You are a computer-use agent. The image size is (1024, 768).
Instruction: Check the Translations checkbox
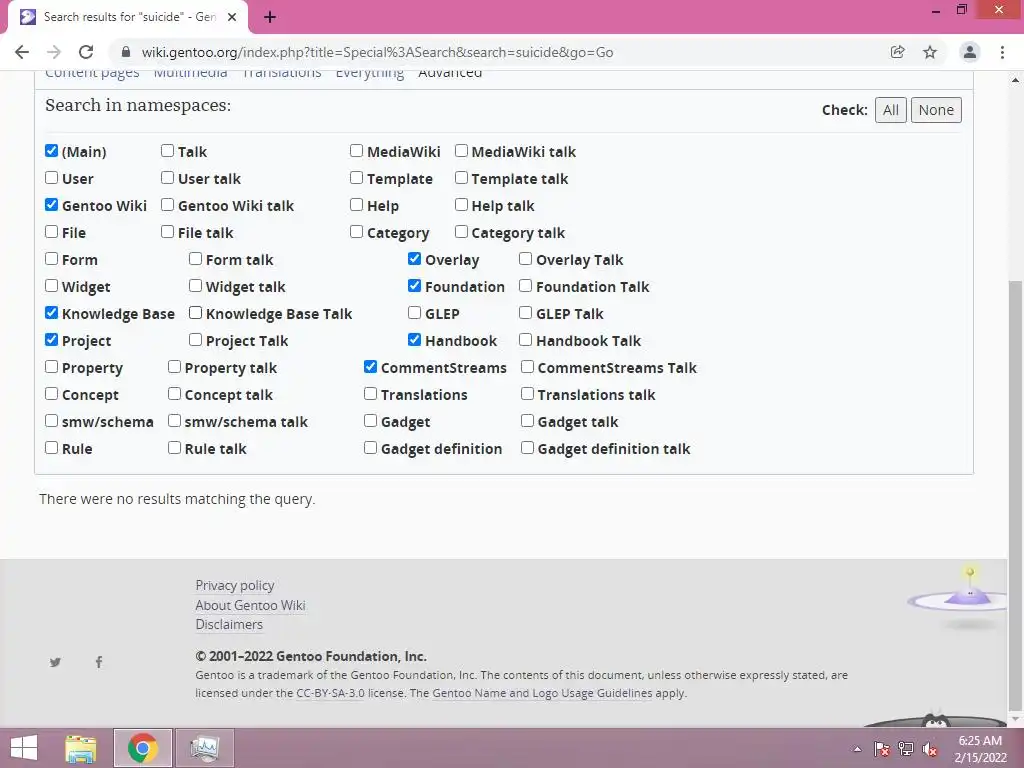370,394
